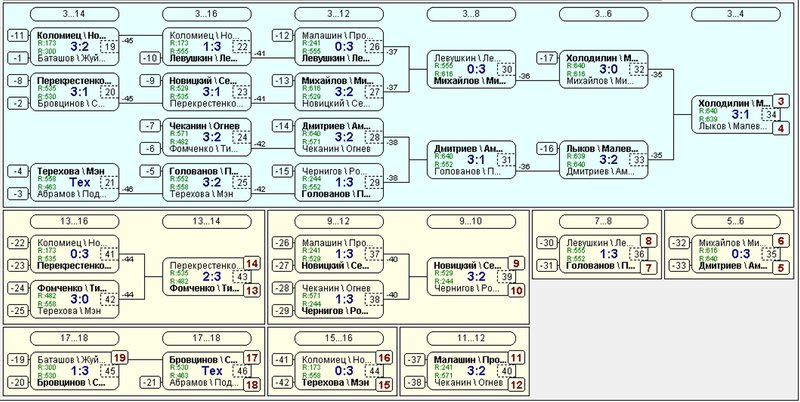Image resolution: width=800 pixels, height=402 pixels.
Task: Click the -17 seed label
Action: (547, 58)
